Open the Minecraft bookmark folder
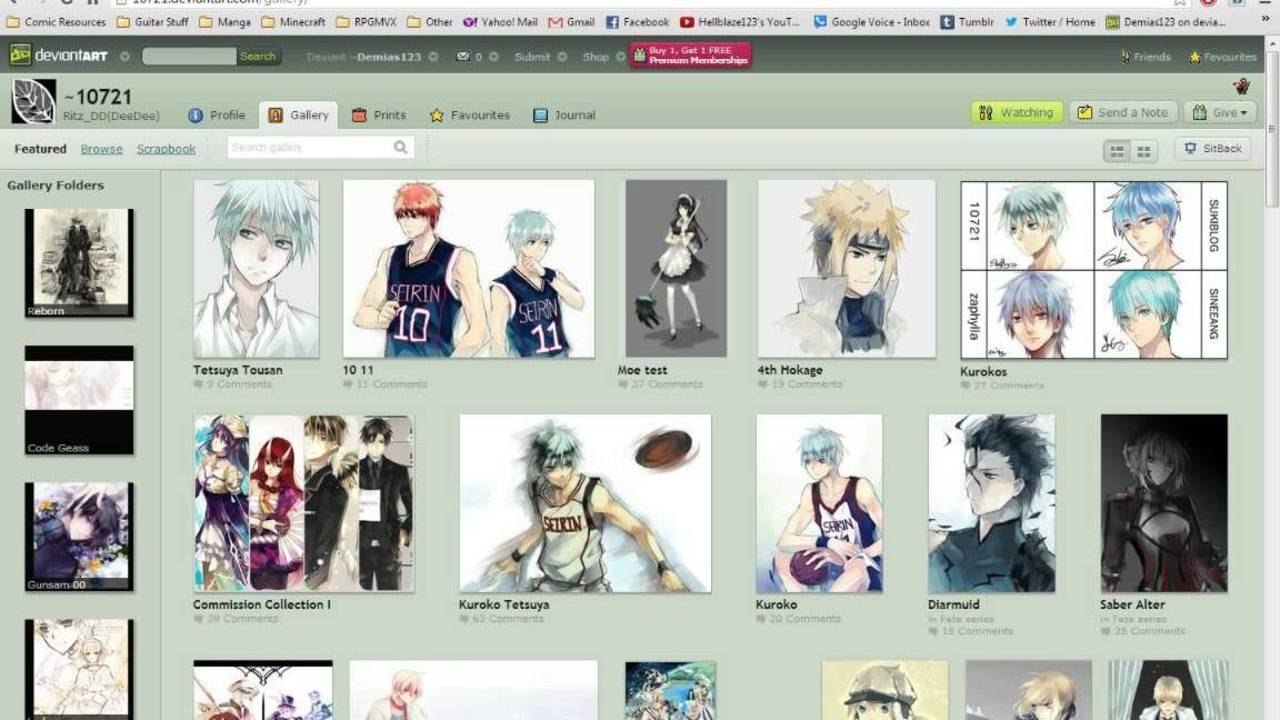Image resolution: width=1280 pixels, height=720 pixels. (x=294, y=21)
